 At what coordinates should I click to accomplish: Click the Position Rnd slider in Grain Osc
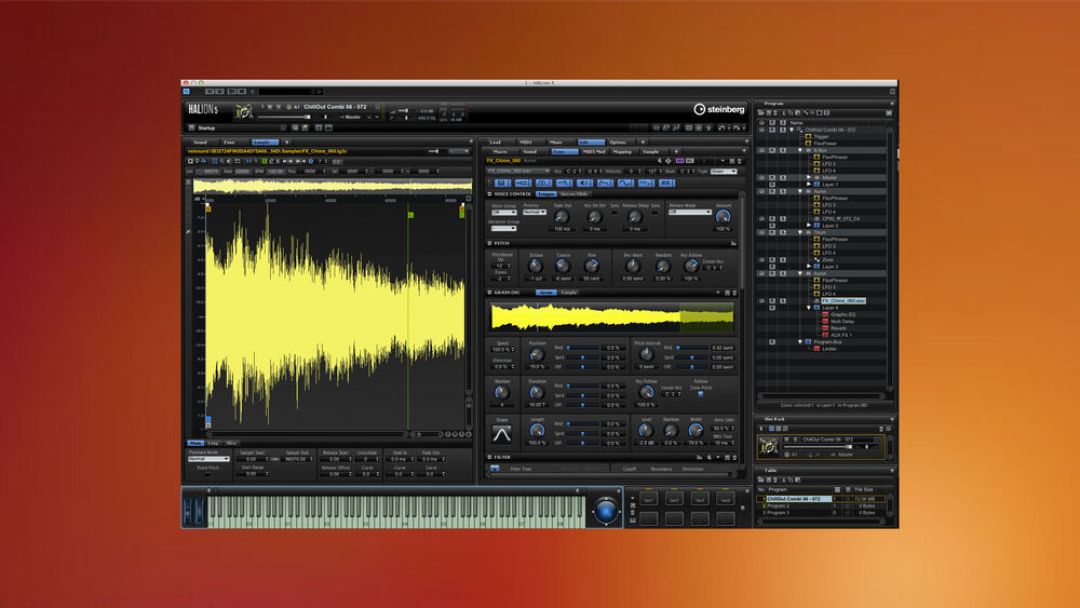tap(583, 348)
